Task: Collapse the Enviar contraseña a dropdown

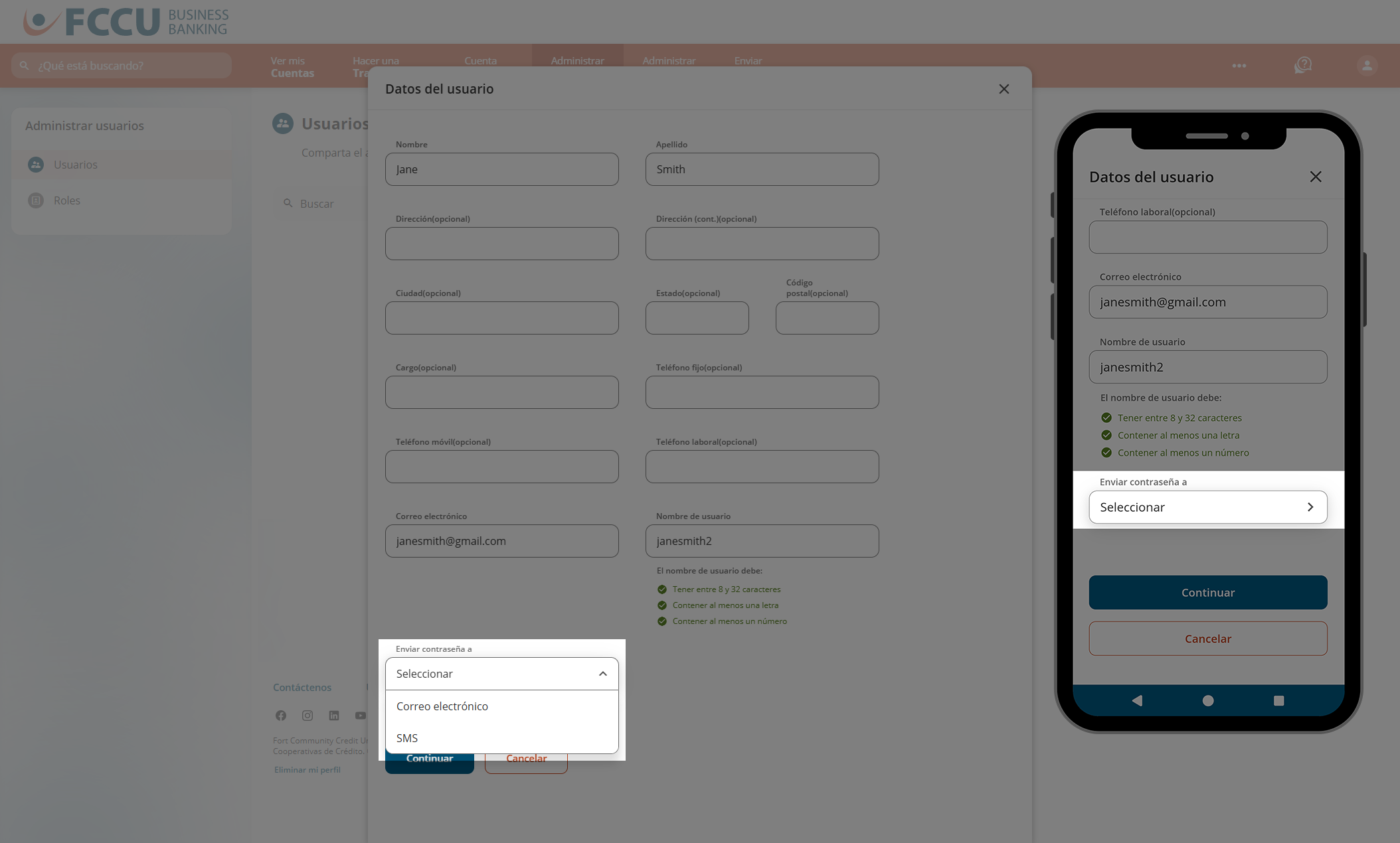Action: click(x=602, y=674)
